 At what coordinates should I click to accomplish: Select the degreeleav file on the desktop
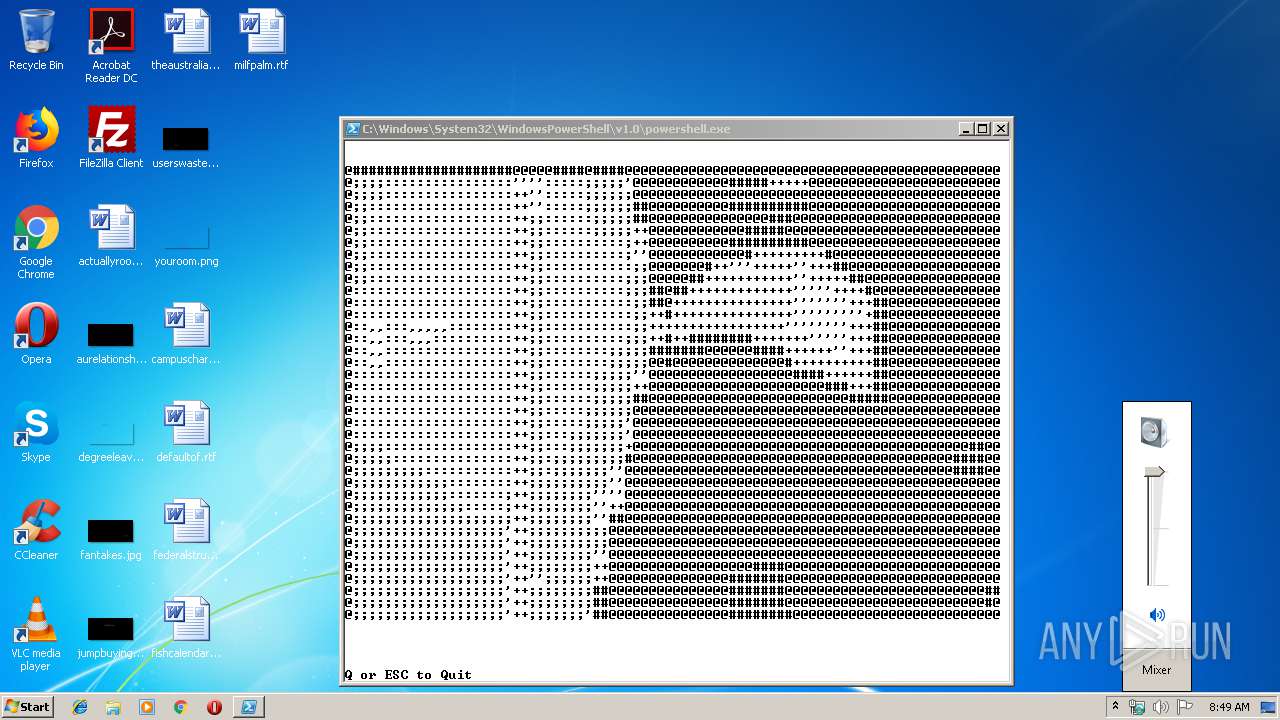click(111, 440)
